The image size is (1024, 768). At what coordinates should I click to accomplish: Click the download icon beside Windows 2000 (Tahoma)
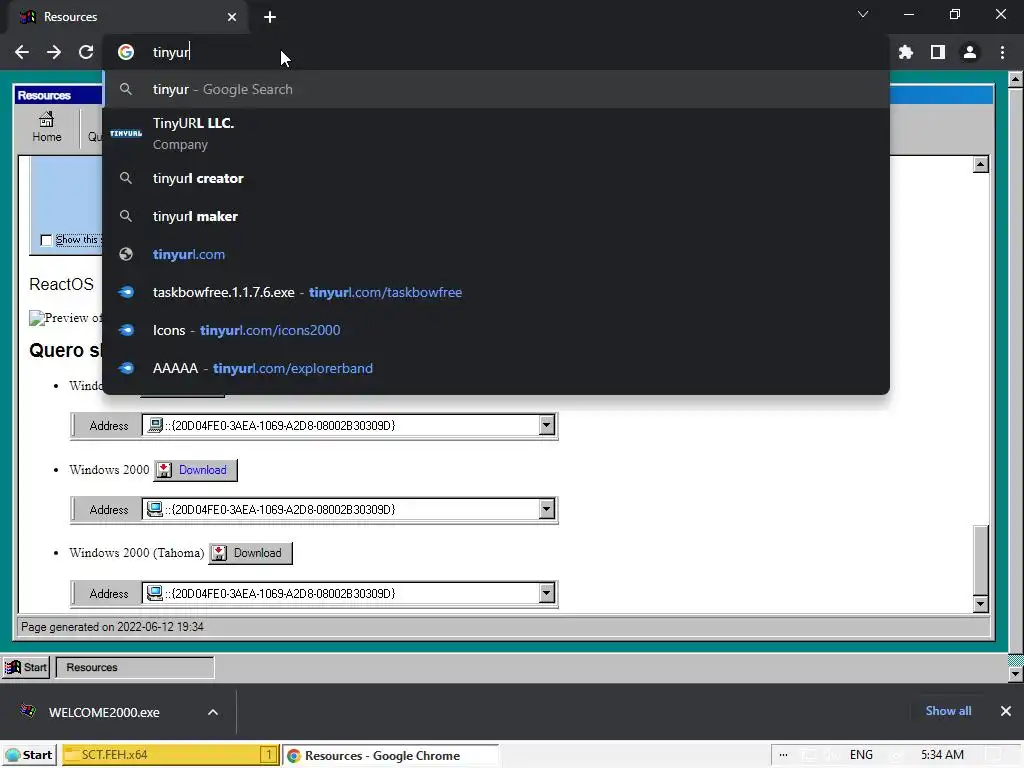(x=219, y=553)
